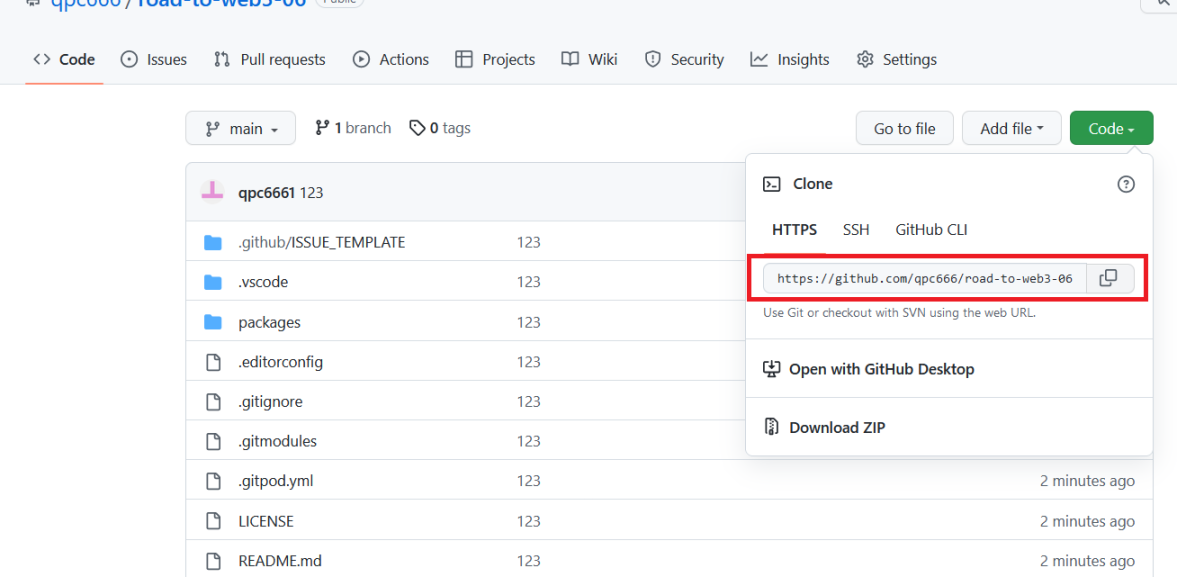Click commit message "123" in the .gitmodules row
1177x577 pixels.
click(x=528, y=441)
